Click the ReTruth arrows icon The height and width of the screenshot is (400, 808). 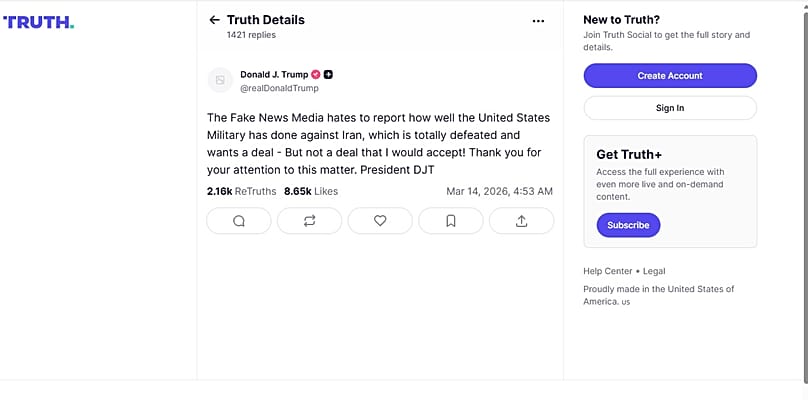point(309,221)
